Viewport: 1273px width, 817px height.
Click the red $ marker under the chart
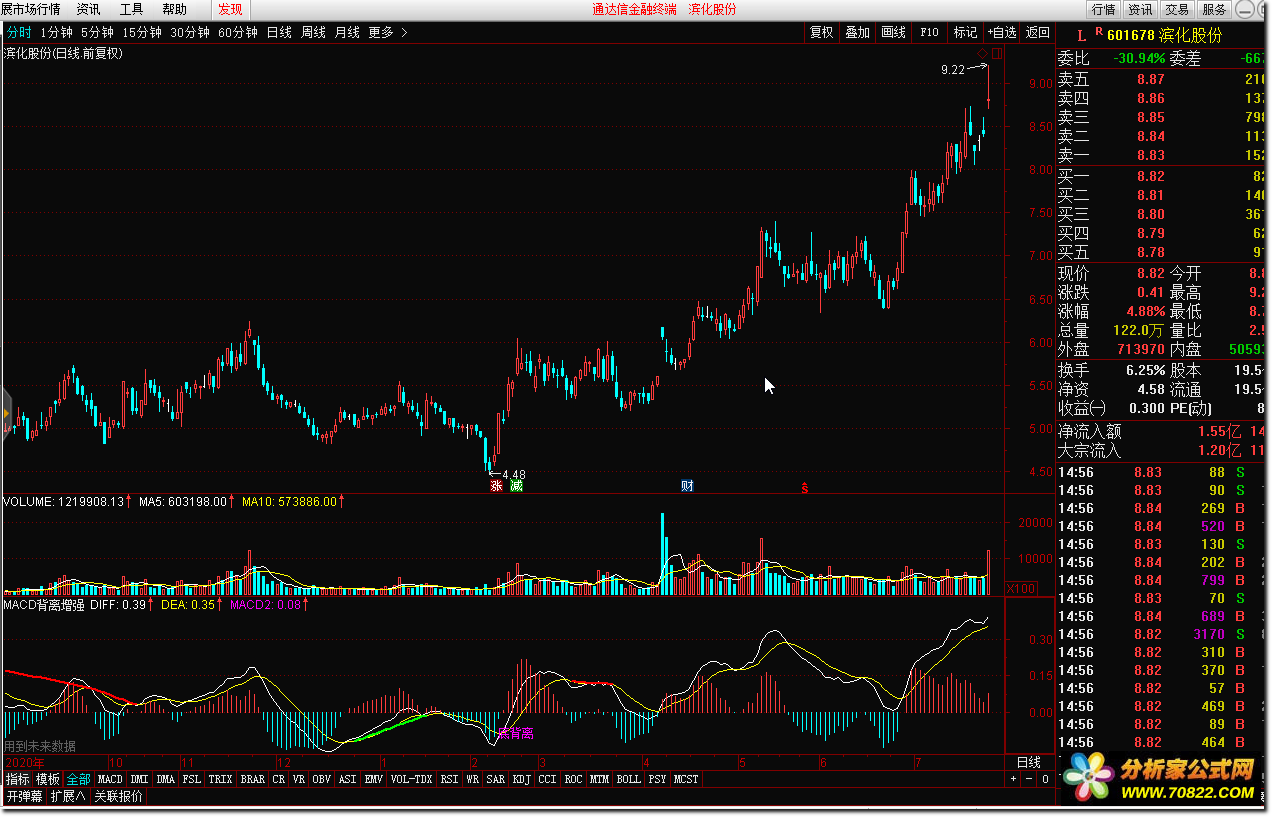click(804, 488)
